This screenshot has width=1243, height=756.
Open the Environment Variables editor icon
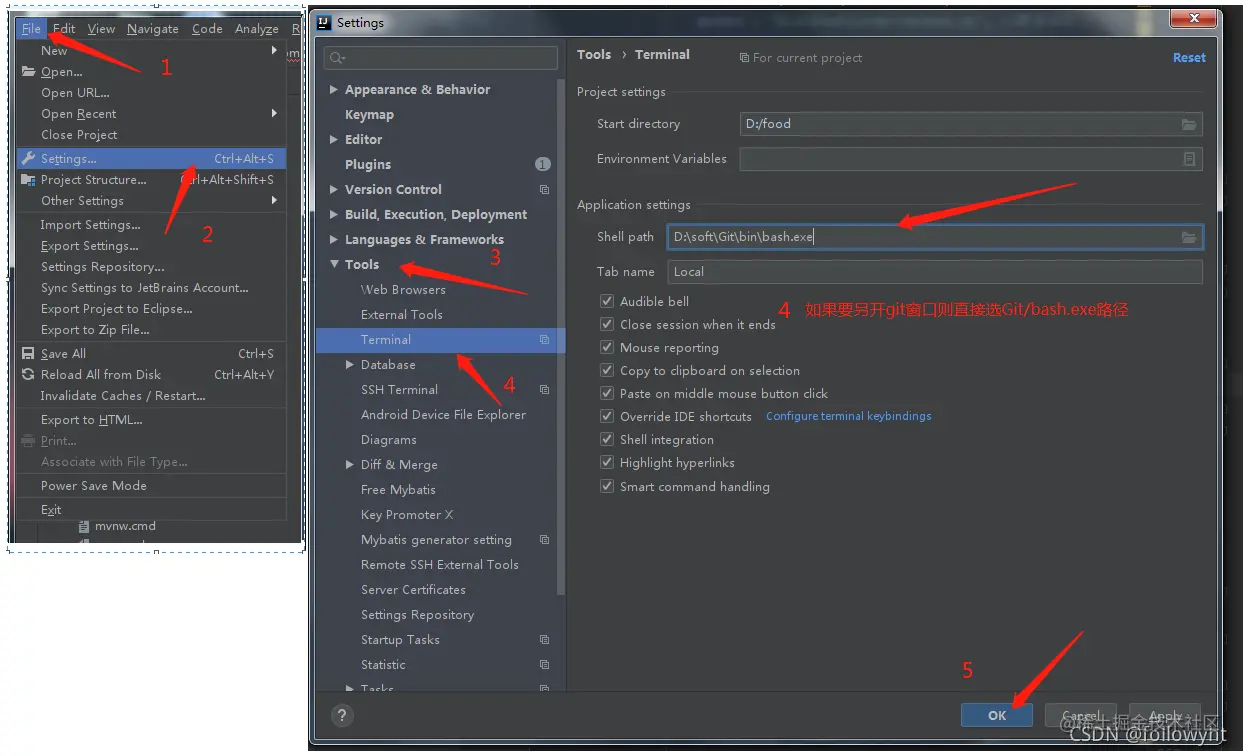pos(1189,159)
